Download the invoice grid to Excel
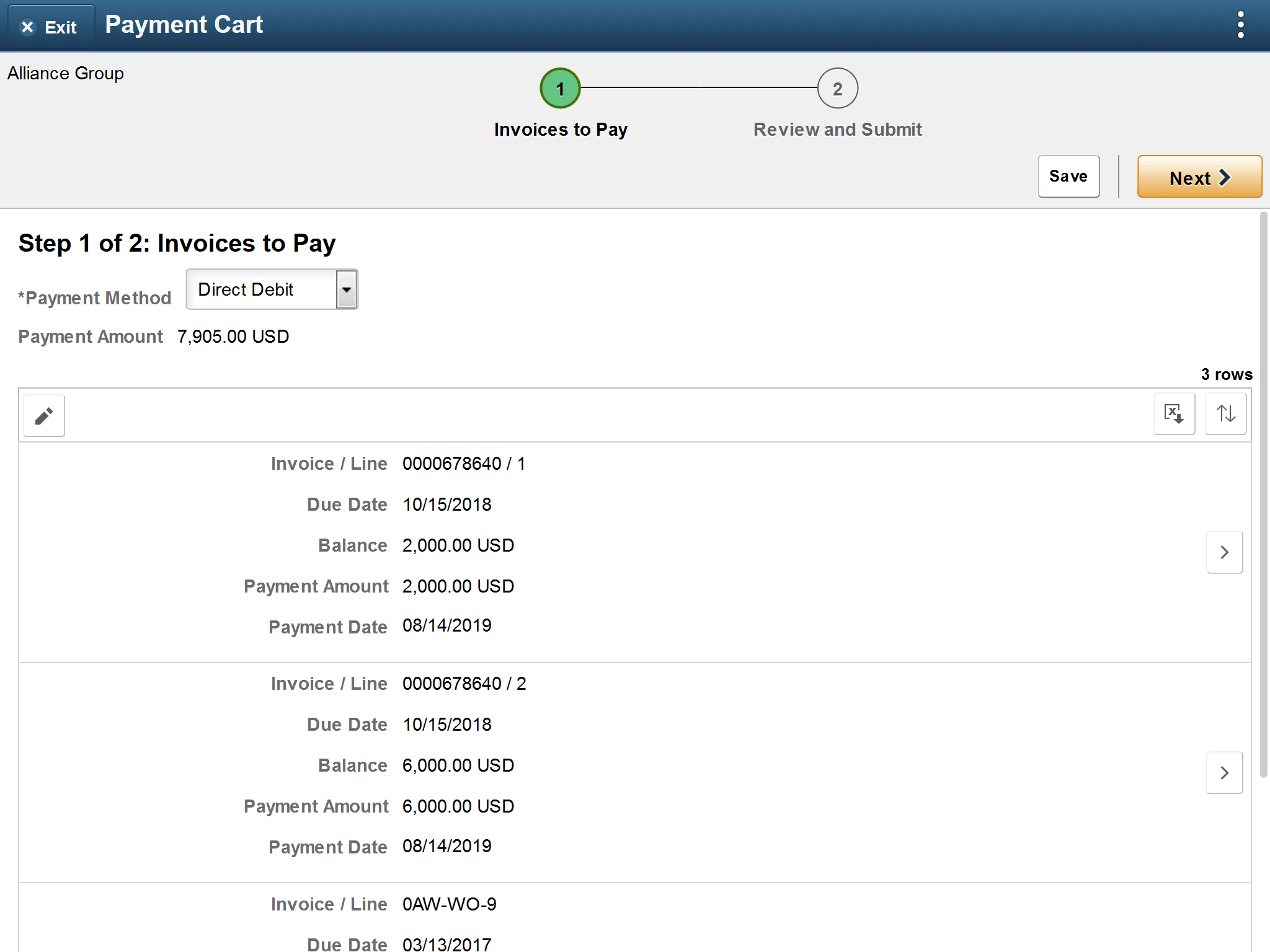1270x952 pixels. [1175, 413]
